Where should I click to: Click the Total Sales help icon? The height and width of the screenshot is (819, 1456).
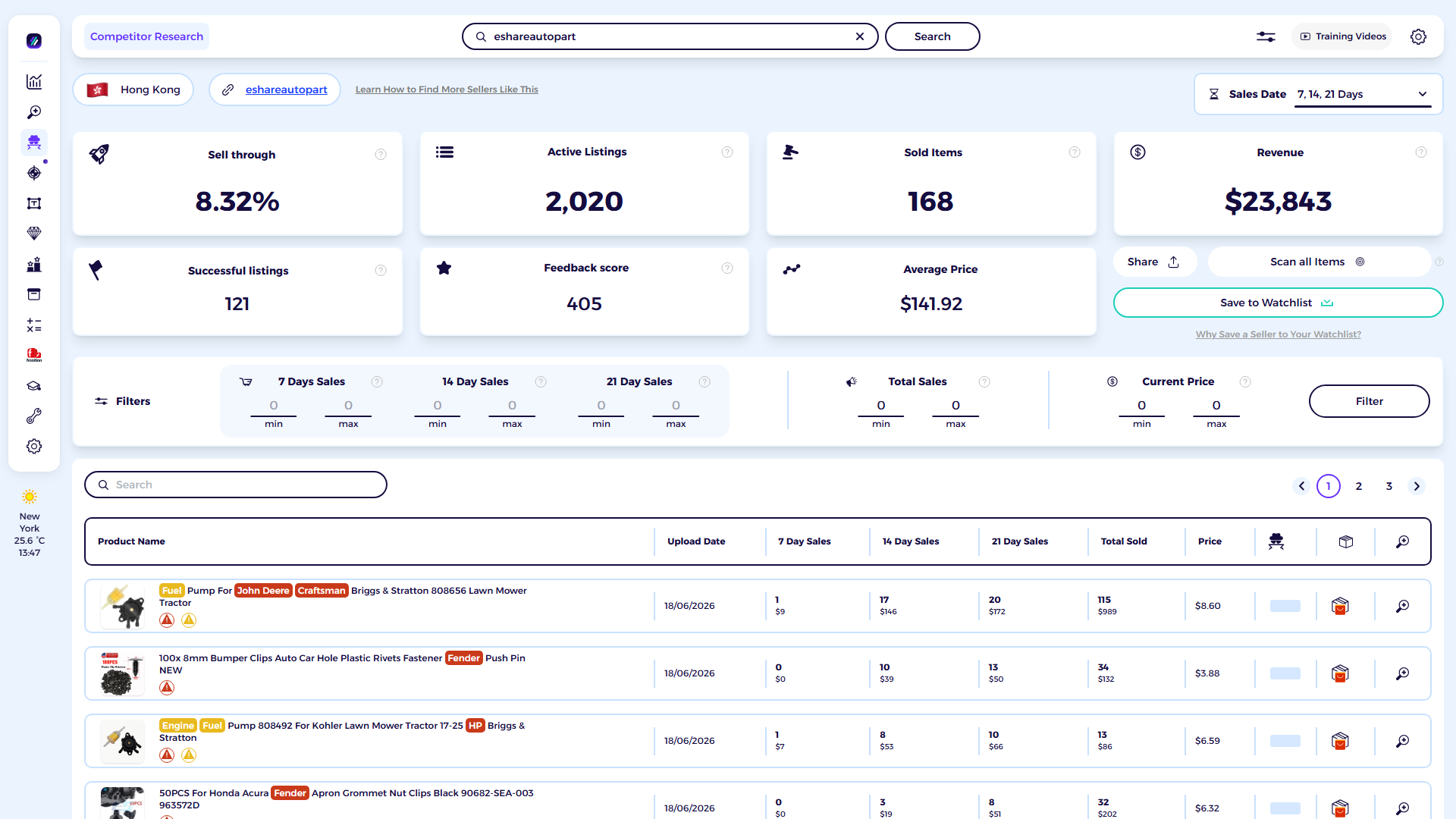[984, 382]
